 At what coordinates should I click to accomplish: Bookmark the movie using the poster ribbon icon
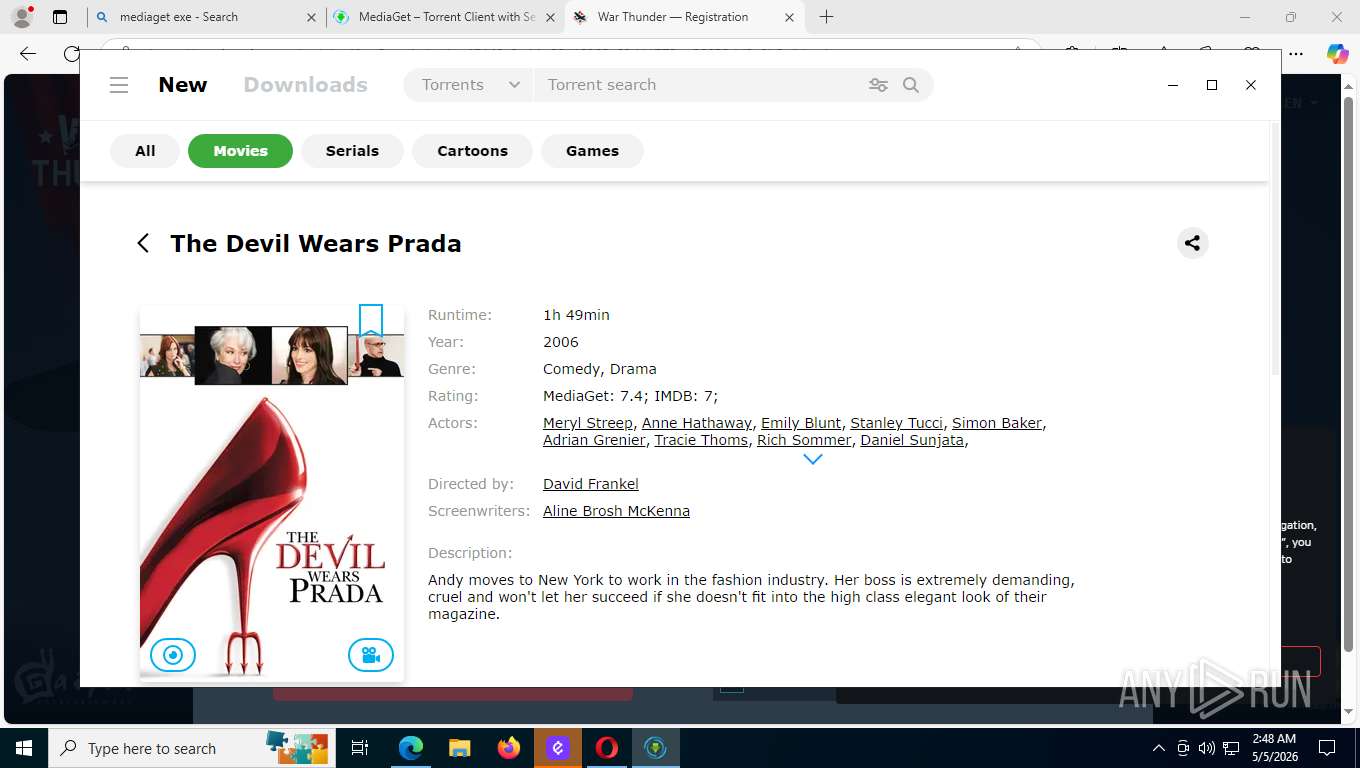(371, 321)
